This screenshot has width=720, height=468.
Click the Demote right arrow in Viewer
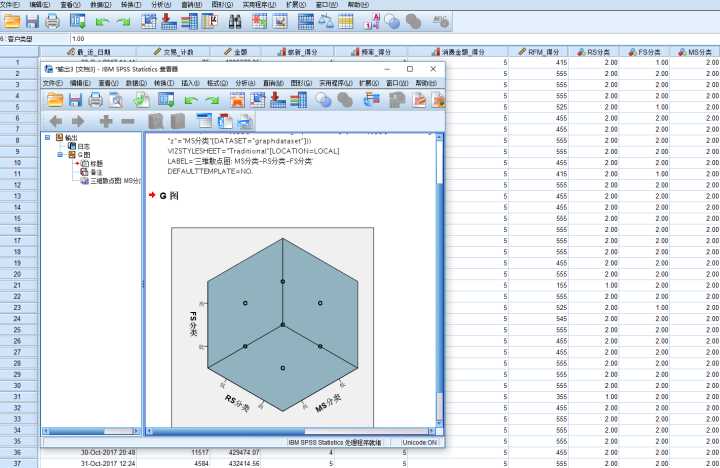click(78, 121)
